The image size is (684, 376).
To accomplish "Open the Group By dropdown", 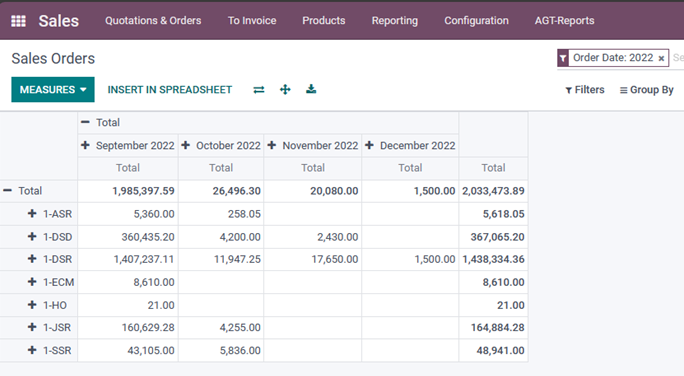I will [646, 90].
